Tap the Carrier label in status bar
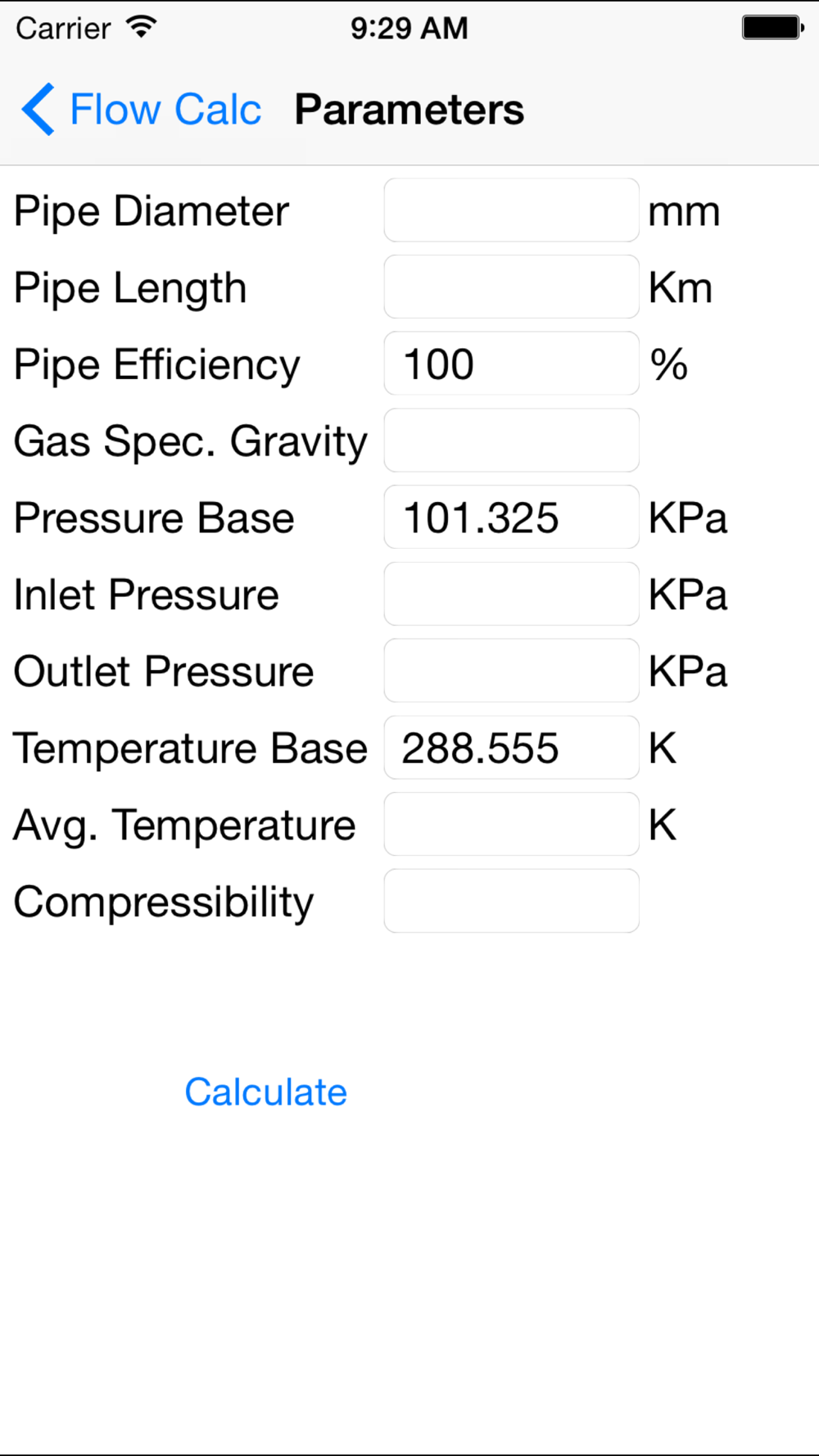This screenshot has height=1456, width=819. point(63,29)
